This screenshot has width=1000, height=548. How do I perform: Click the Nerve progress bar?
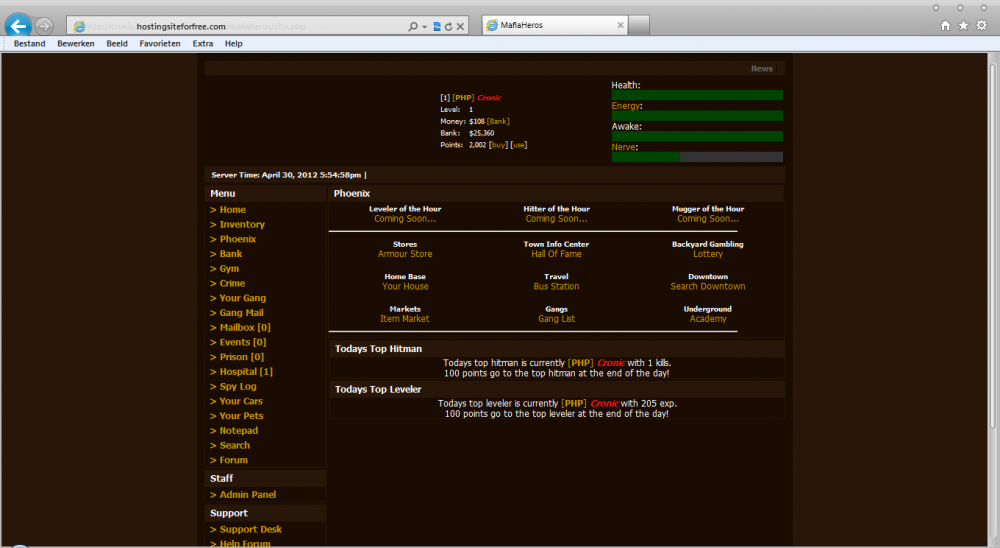pos(697,157)
